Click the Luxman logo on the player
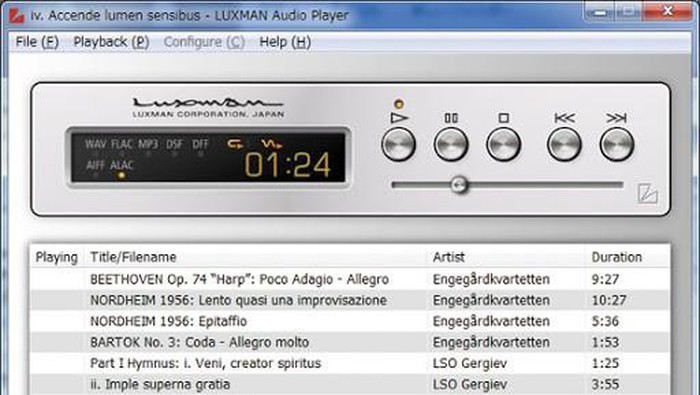The height and width of the screenshot is (395, 700). coord(208,107)
